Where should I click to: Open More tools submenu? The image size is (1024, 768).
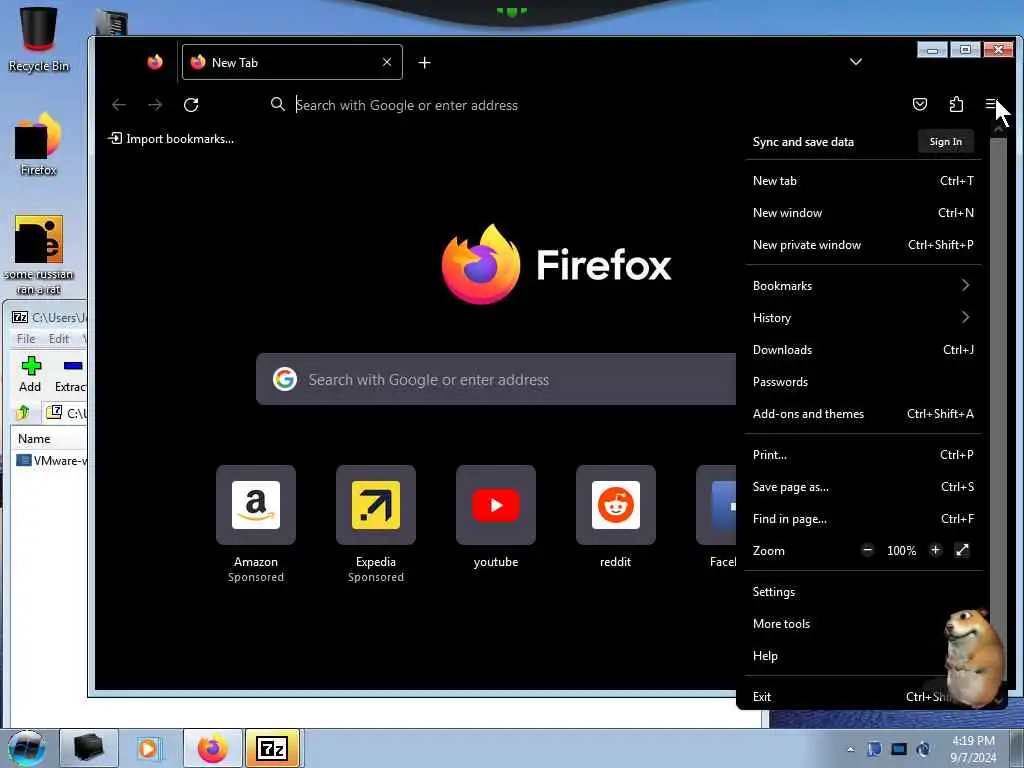click(x=863, y=624)
